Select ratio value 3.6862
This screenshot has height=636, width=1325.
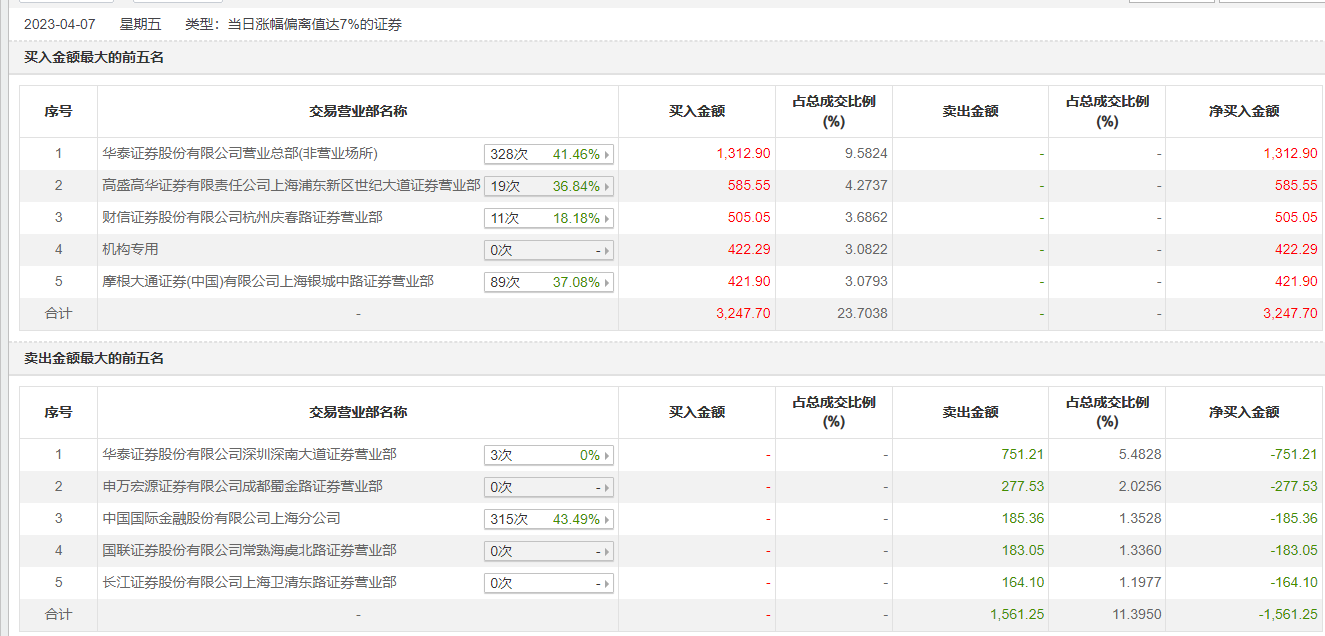[864, 218]
